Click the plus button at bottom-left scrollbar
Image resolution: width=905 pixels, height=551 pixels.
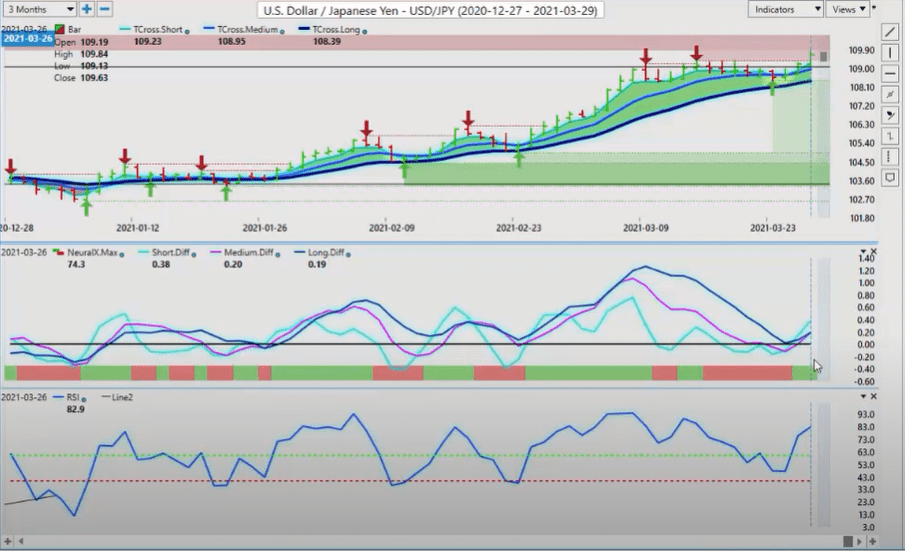click(8, 541)
